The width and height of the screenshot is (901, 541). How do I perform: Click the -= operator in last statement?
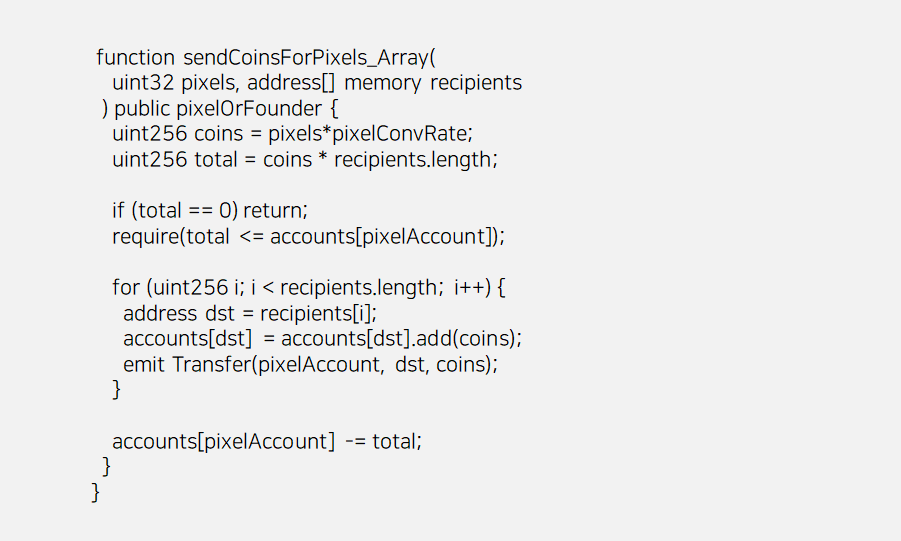pyautogui.click(x=355, y=442)
